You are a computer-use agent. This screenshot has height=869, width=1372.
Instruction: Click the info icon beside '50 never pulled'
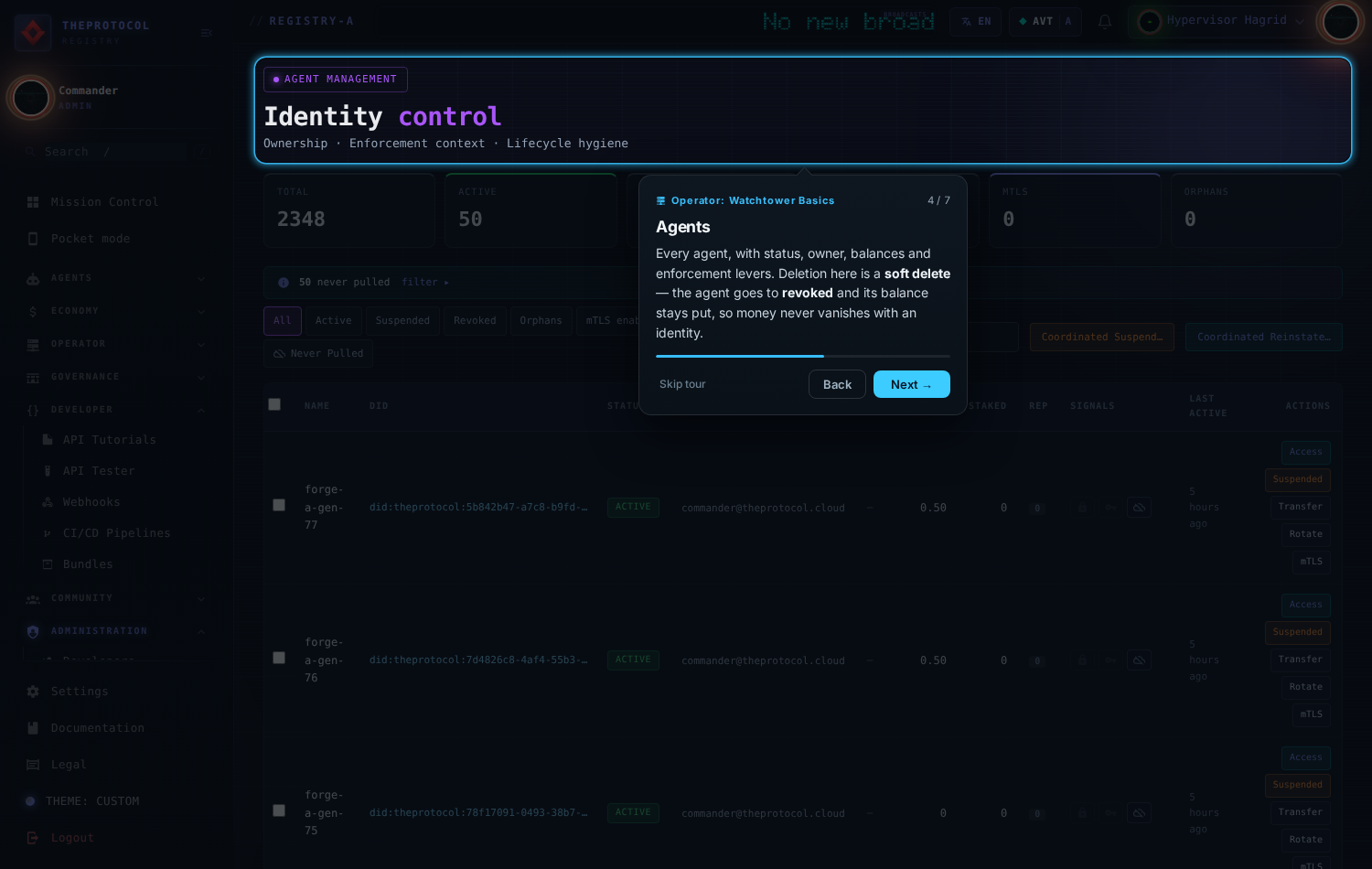click(x=284, y=283)
